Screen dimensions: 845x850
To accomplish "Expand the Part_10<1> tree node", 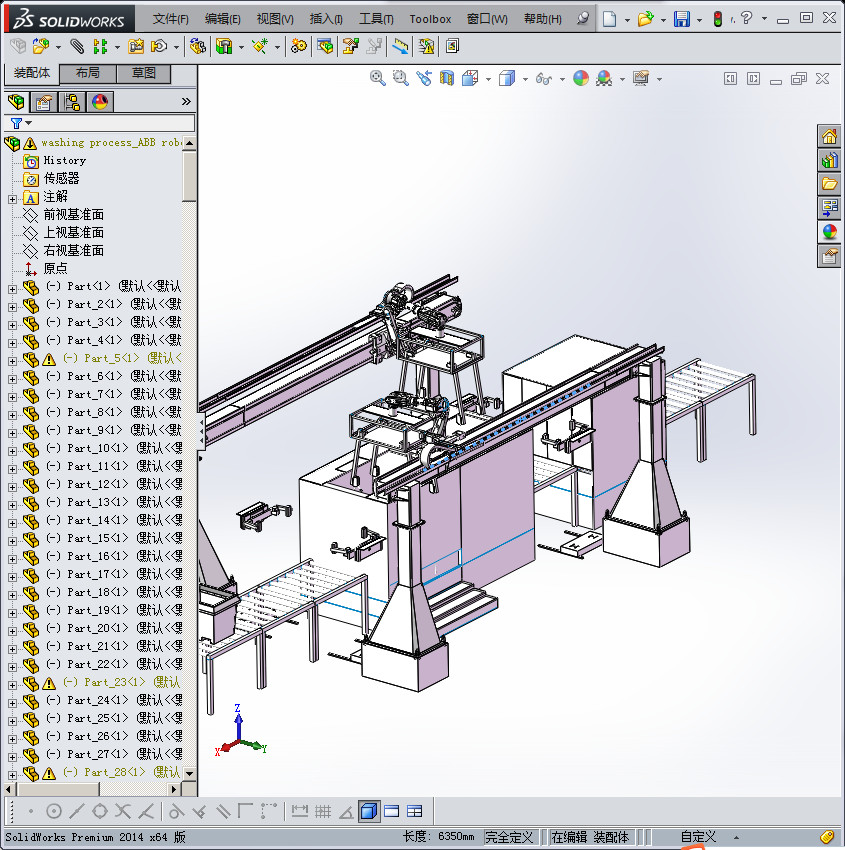I will (12, 448).
